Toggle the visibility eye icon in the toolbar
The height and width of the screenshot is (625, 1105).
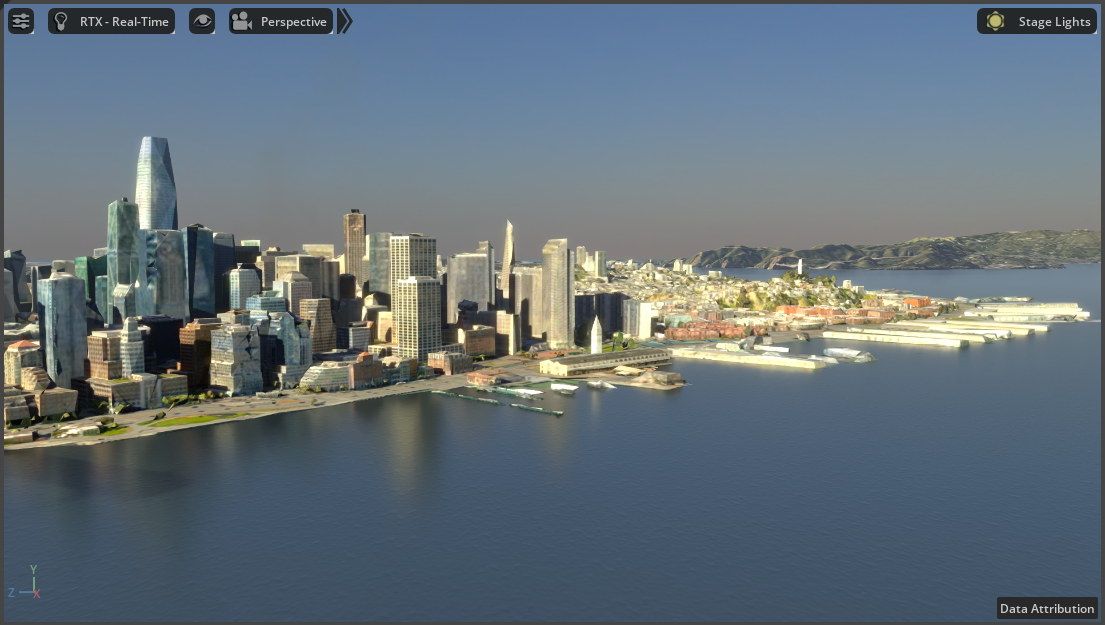202,20
